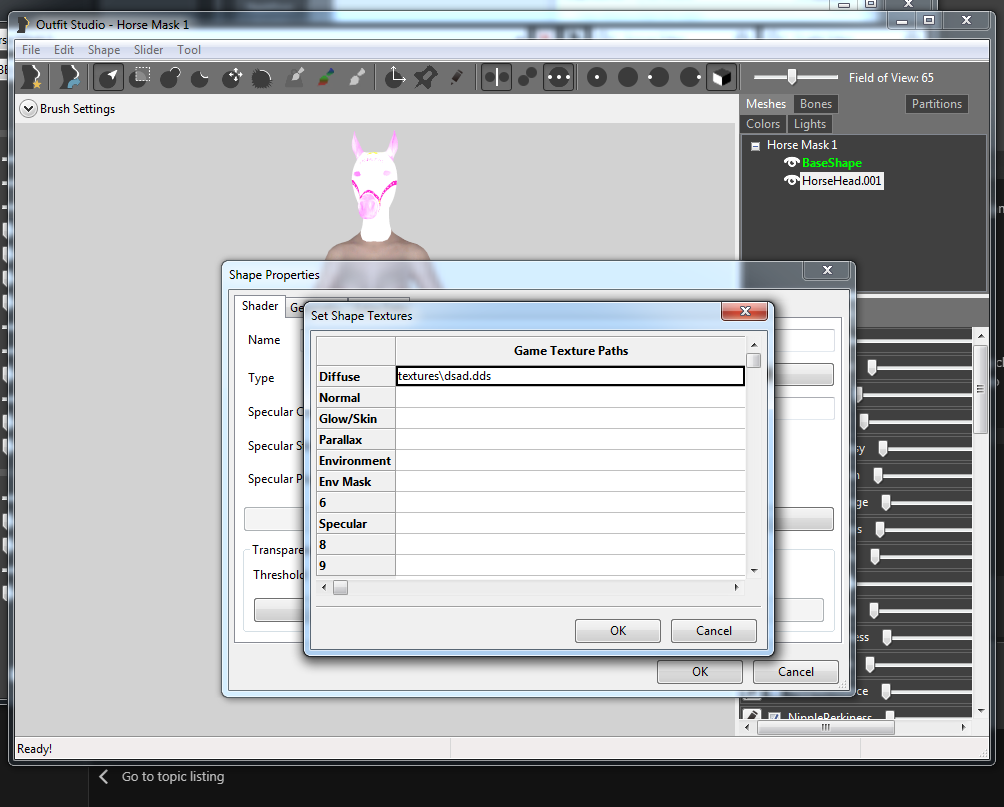1004x807 pixels.
Task: Select the Smooth brush spiky icon
Action: tap(262, 77)
